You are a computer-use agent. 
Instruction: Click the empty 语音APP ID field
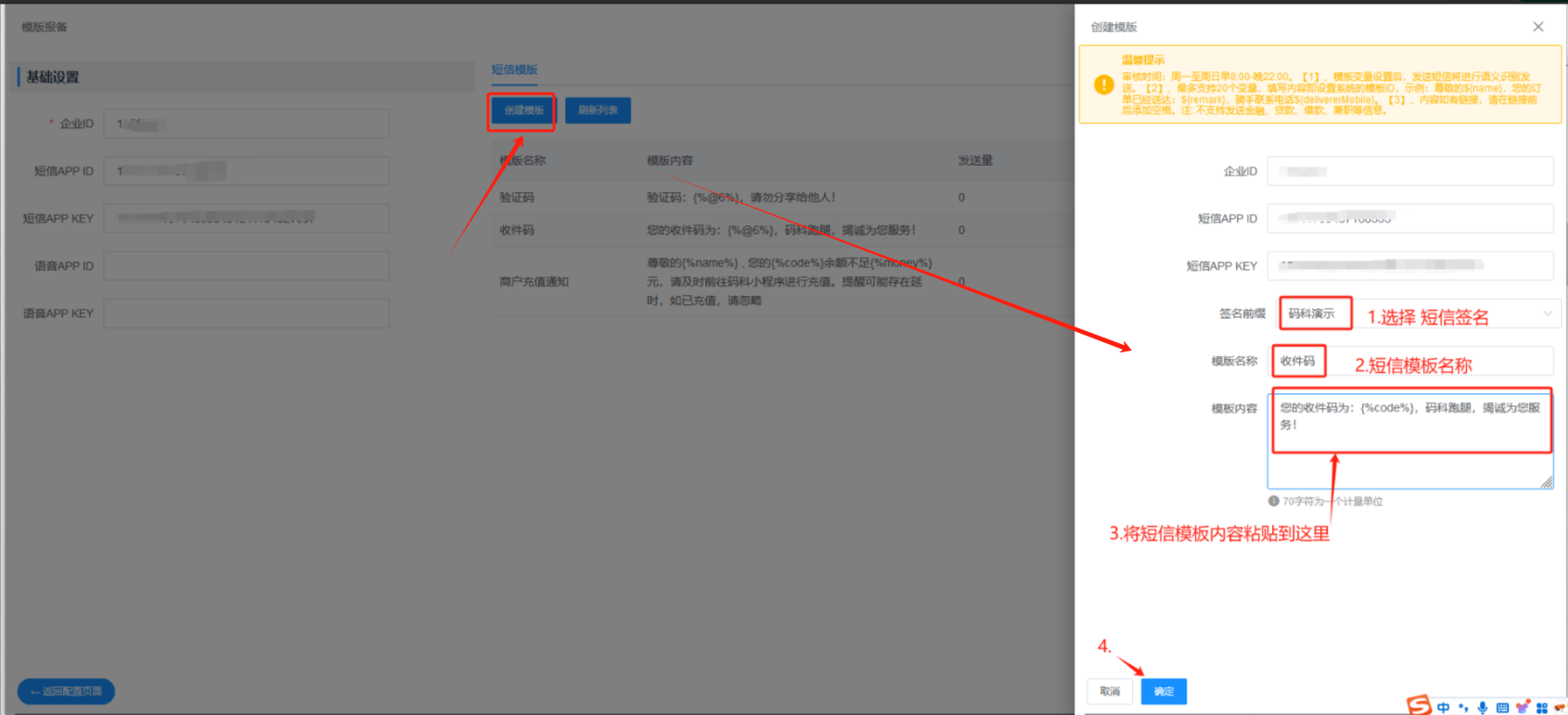tap(247, 265)
